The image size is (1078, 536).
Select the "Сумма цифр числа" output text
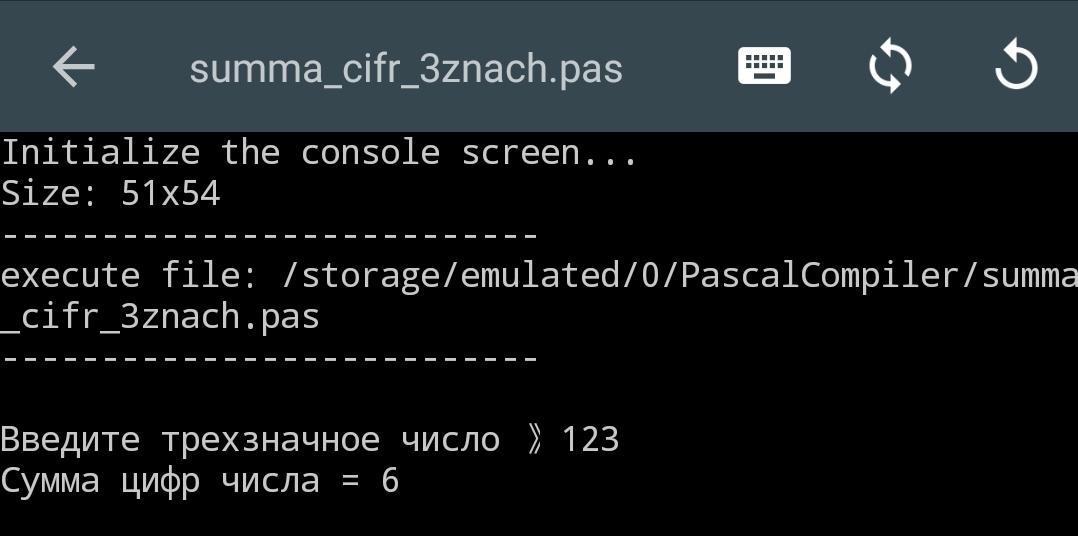160,481
